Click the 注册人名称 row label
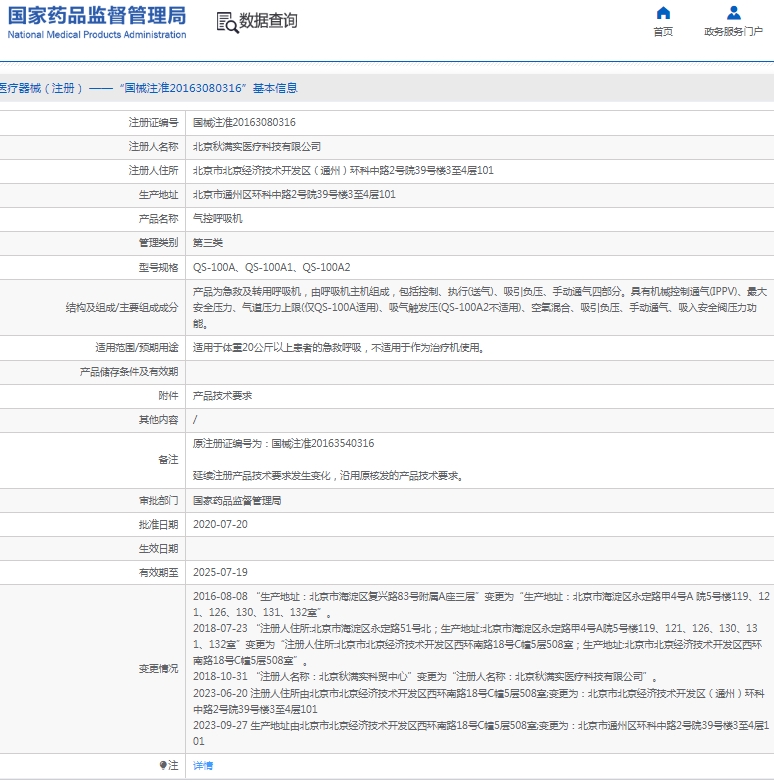The height and width of the screenshot is (783, 774). point(153,146)
